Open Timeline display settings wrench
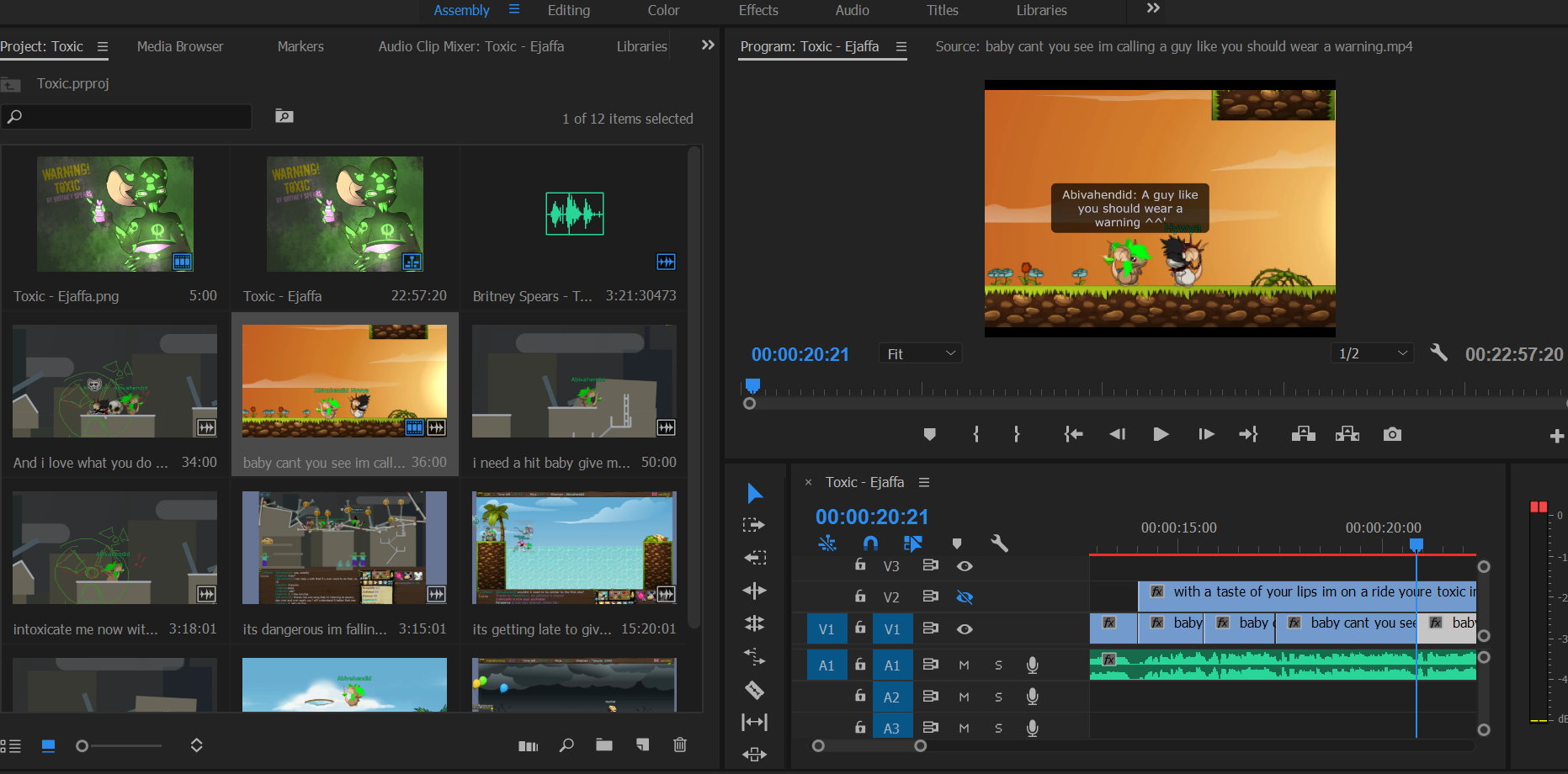Viewport: 1568px width, 774px height. click(1000, 543)
